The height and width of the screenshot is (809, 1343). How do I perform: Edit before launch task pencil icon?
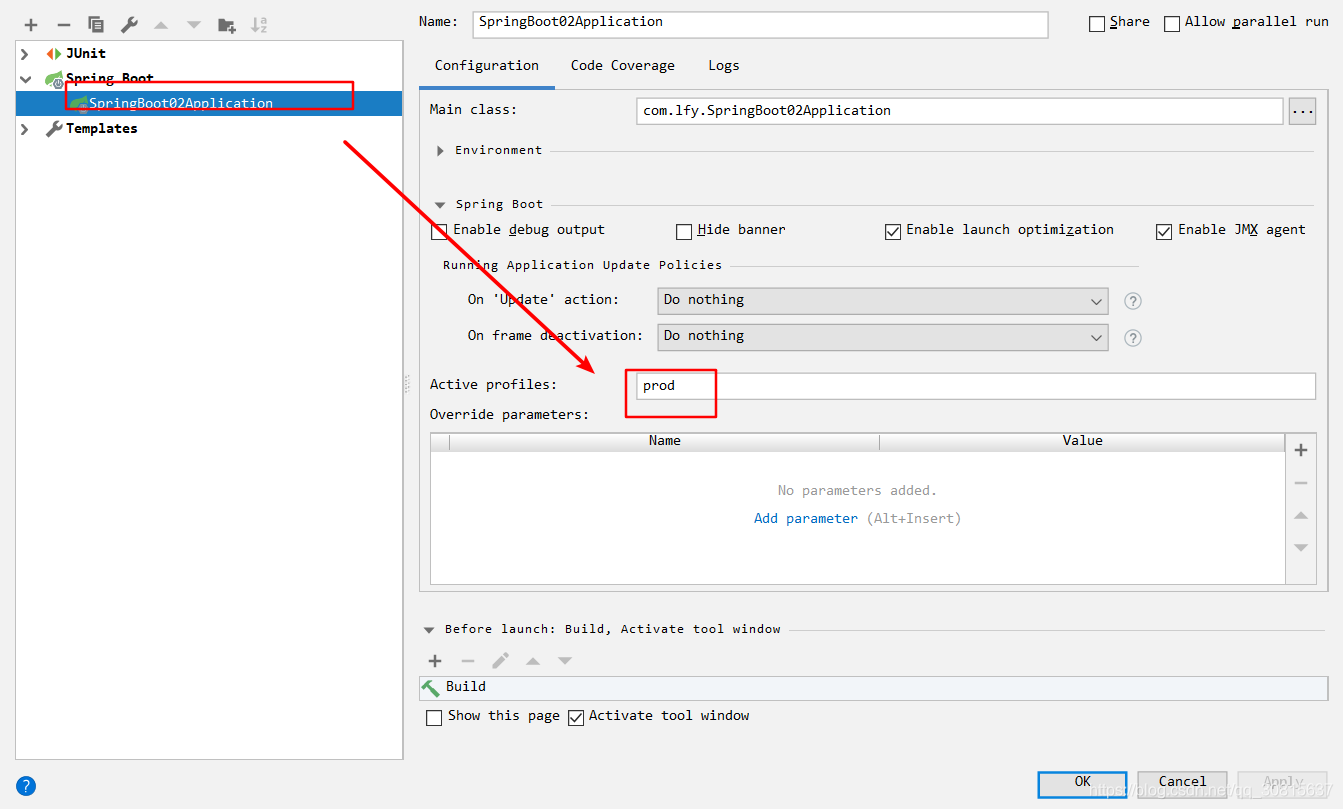coord(500,660)
